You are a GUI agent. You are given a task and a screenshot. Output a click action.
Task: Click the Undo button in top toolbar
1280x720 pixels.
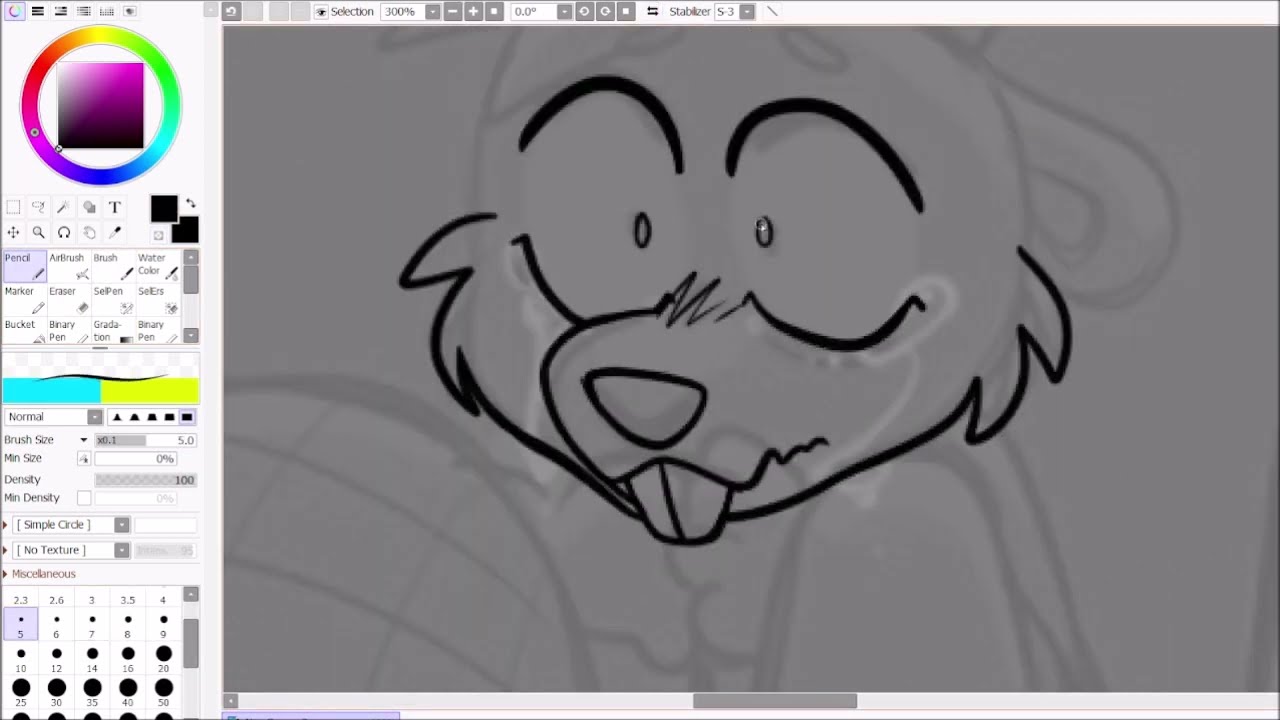tap(231, 11)
